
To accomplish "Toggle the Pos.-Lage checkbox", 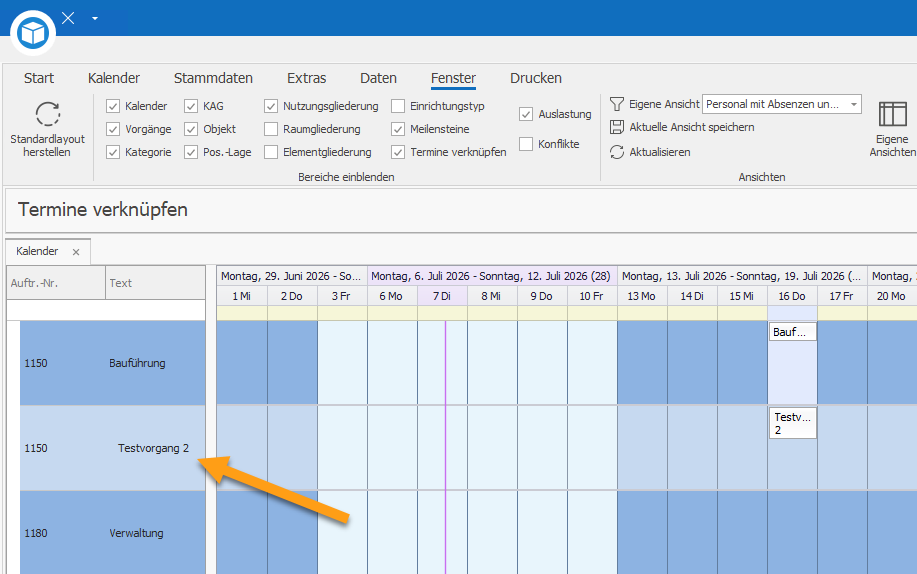I will (191, 152).
